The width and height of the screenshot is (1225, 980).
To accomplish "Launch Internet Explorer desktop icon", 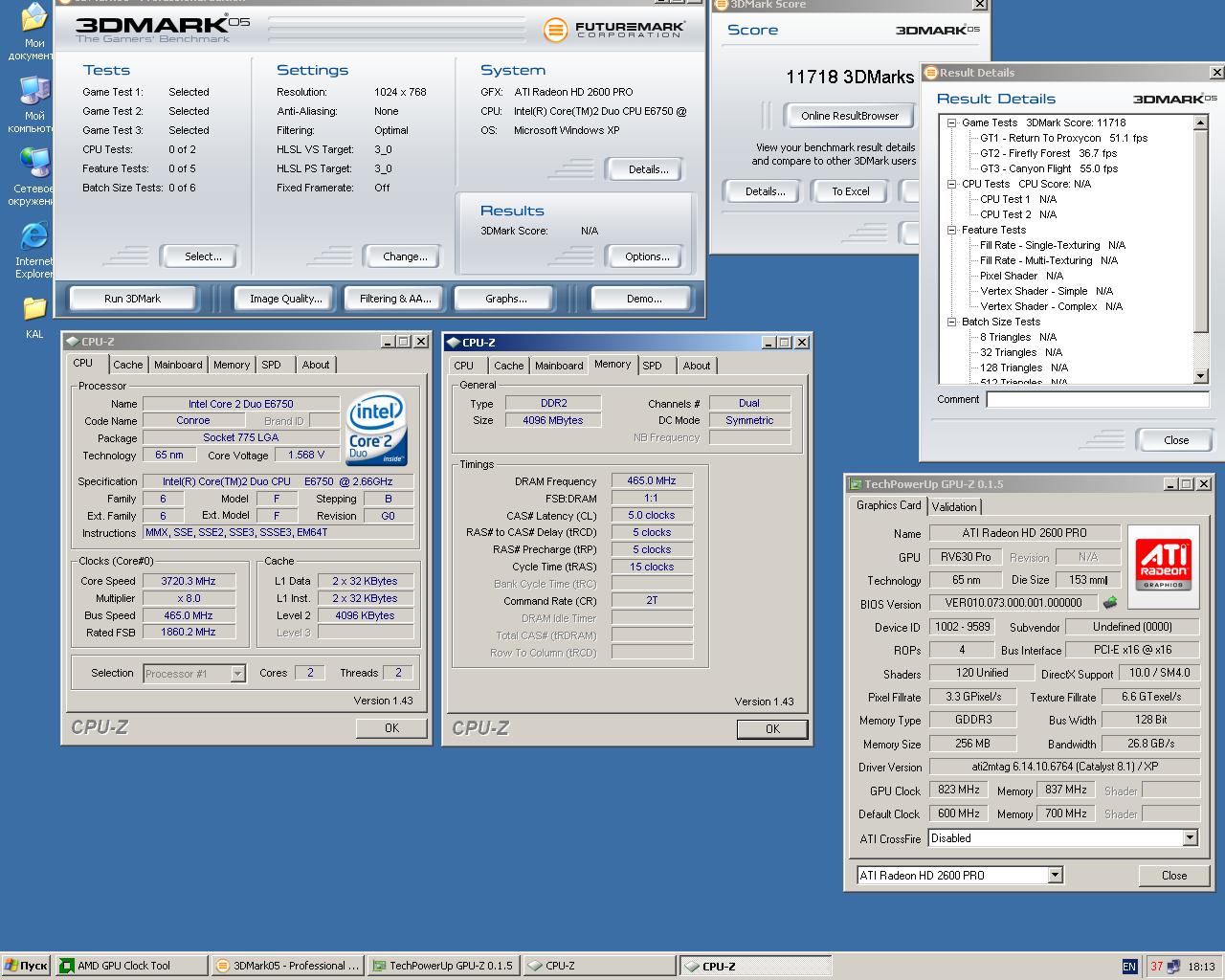I will tap(34, 250).
